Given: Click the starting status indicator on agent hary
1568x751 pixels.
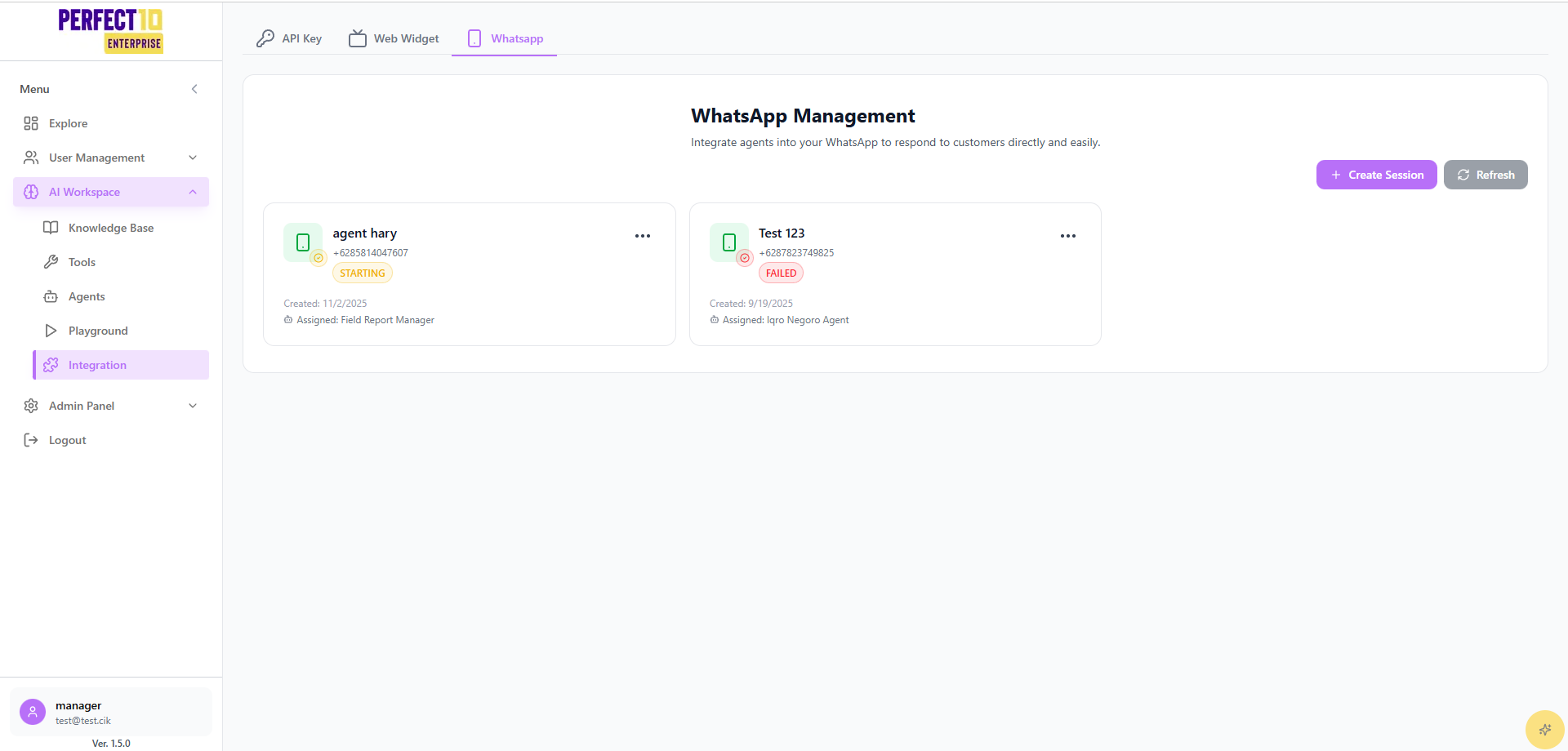Looking at the screenshot, I should click(x=318, y=258).
